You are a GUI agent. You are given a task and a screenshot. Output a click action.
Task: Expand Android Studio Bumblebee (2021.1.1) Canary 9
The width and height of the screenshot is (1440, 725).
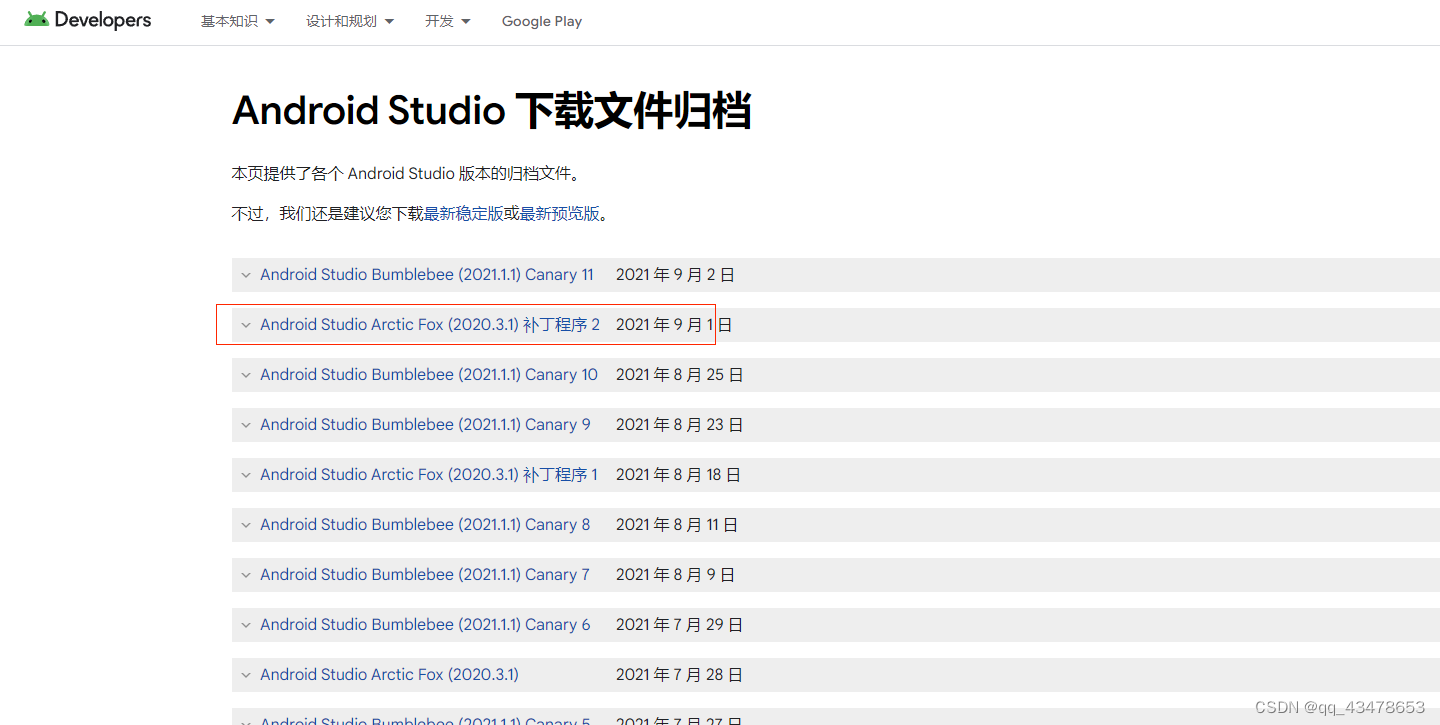(x=245, y=424)
